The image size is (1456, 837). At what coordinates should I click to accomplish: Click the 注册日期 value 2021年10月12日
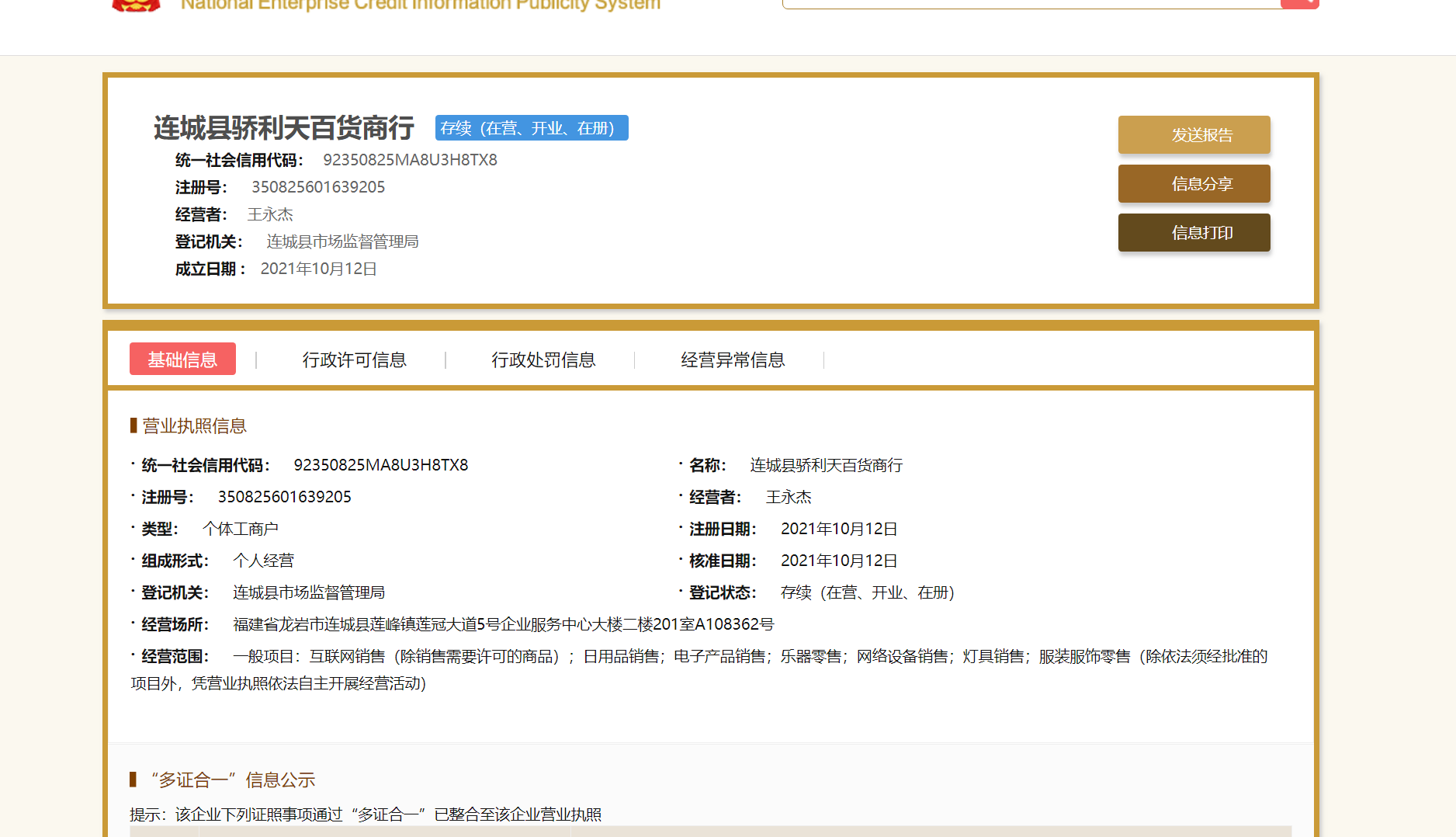839,529
